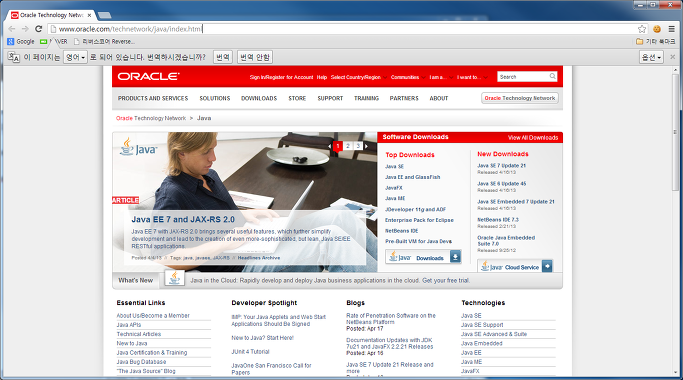This screenshot has height=380, width=683.
Task: Click the cookie extension icon in toolbar
Action: pyautogui.click(x=657, y=29)
